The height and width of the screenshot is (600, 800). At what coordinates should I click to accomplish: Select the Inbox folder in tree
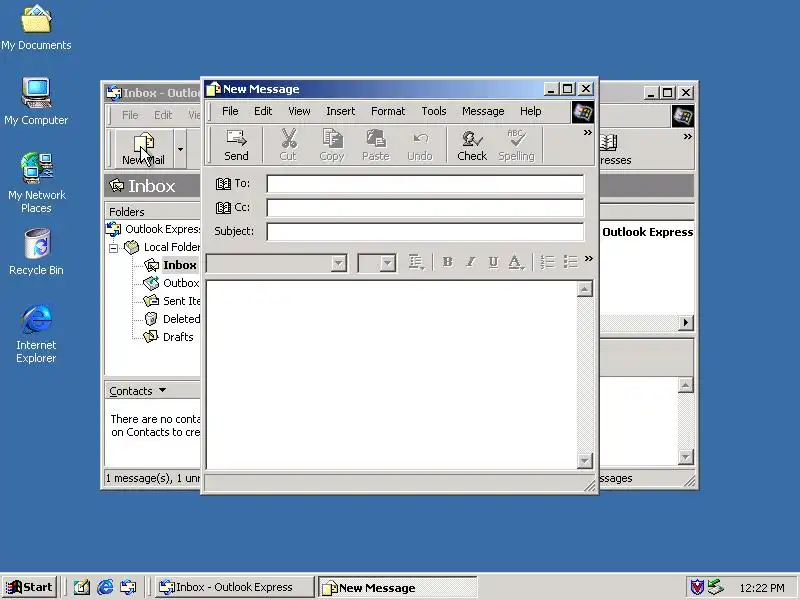pyautogui.click(x=179, y=265)
